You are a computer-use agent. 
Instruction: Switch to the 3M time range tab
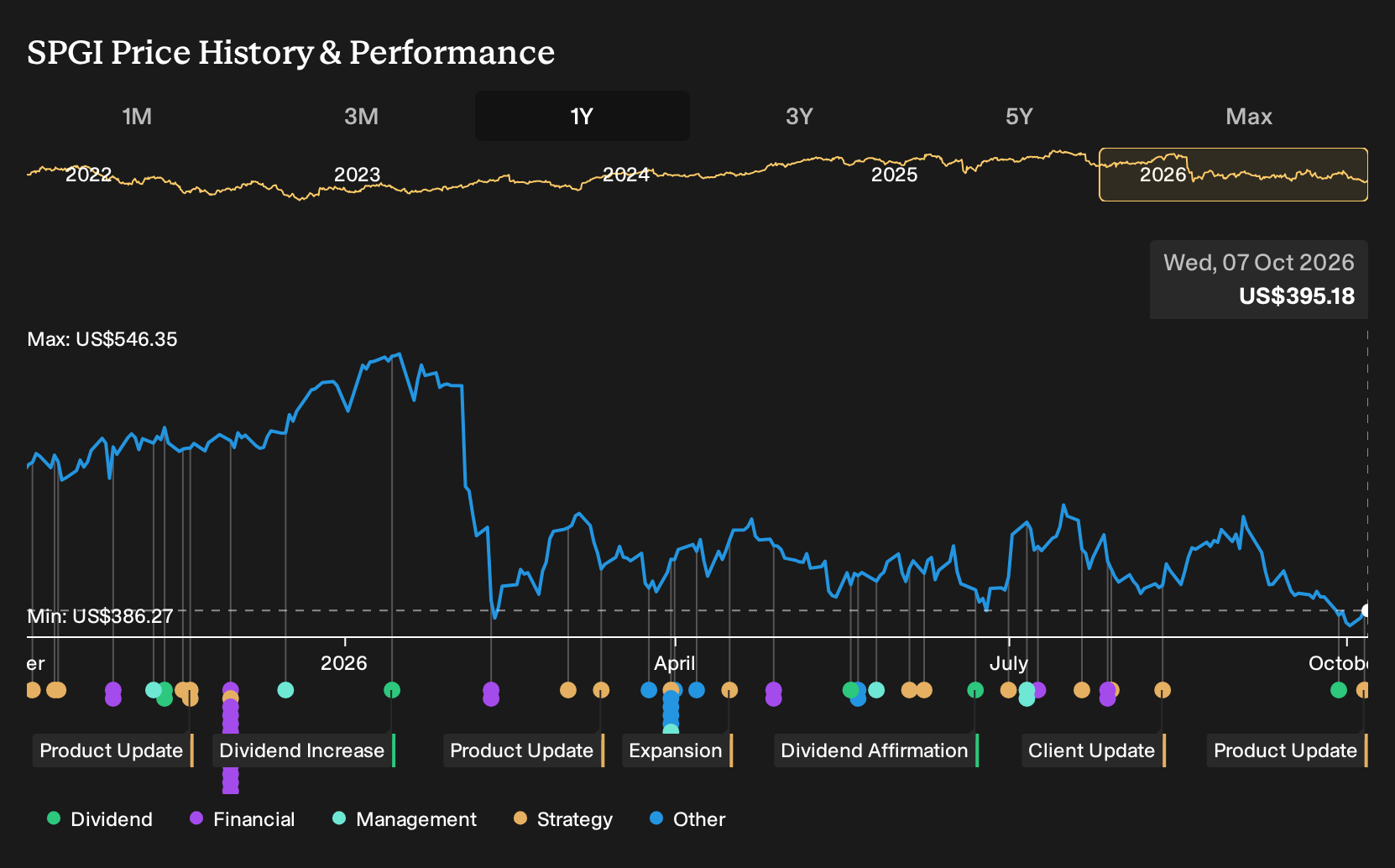click(x=361, y=117)
